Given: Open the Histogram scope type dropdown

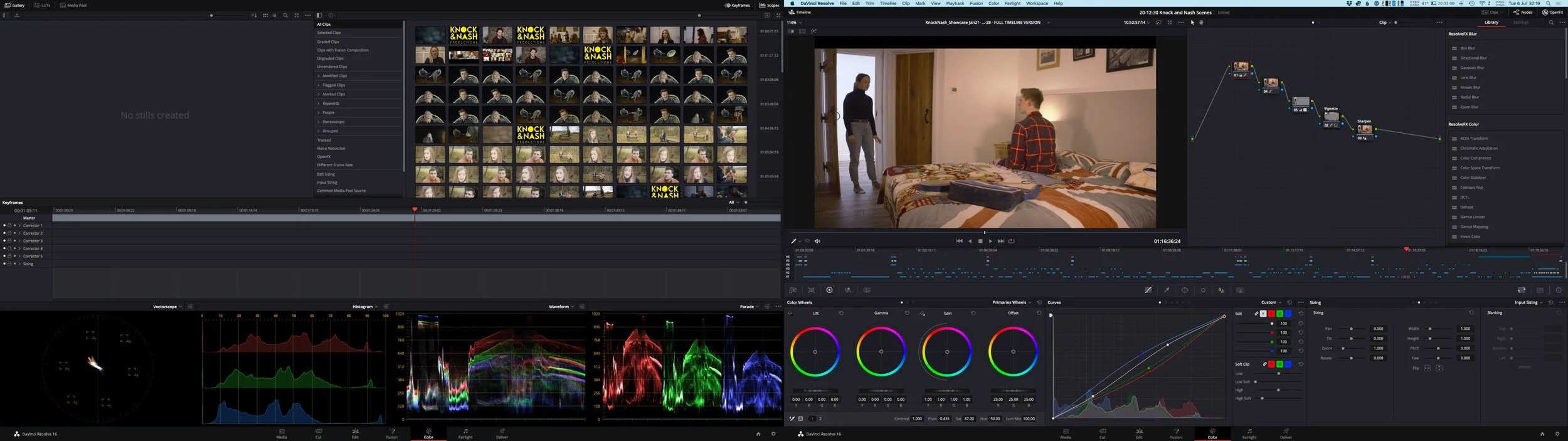Looking at the screenshot, I should click(365, 307).
